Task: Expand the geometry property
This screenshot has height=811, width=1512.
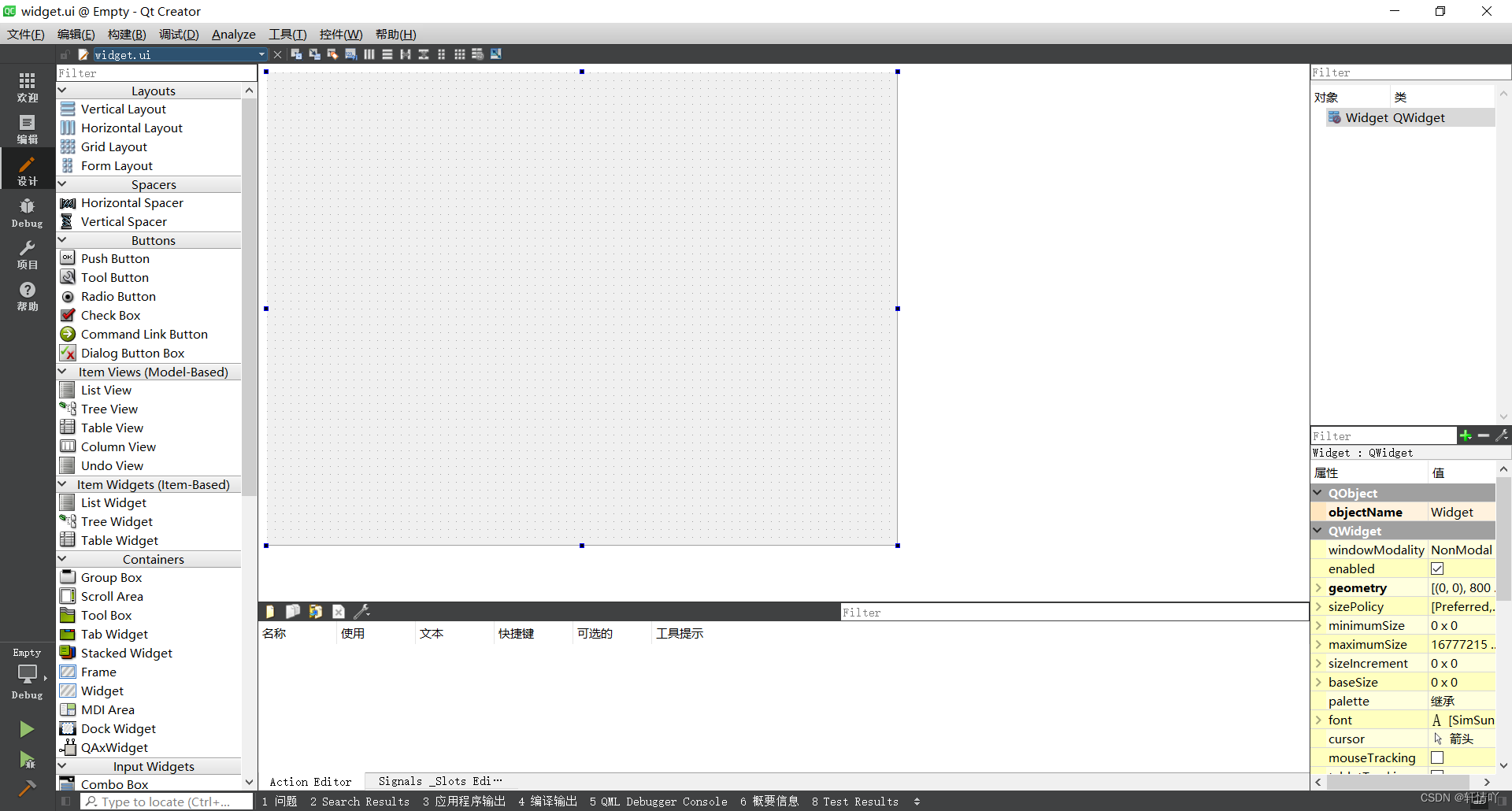Action: [1318, 587]
